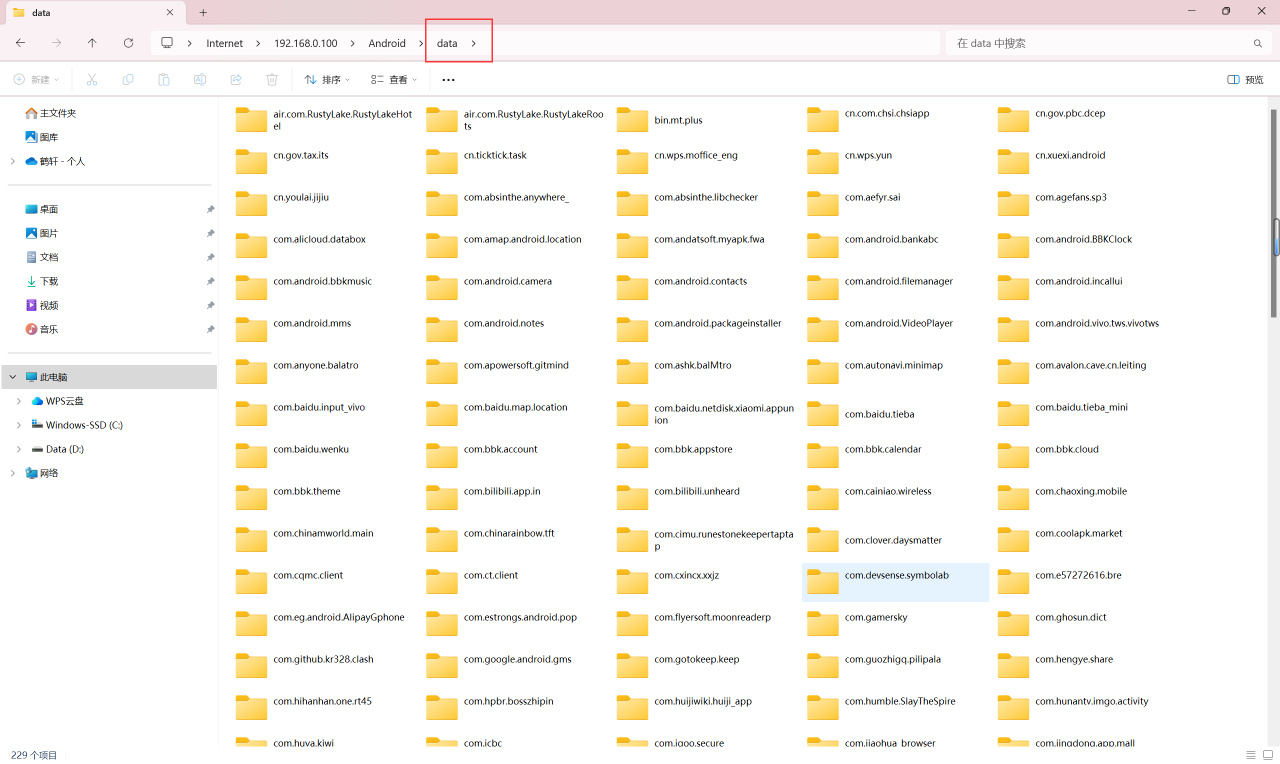Screen dimensions: 1280x764
Task: Select the com.autonavi.minimap folder
Action: pyautogui.click(x=896, y=372)
